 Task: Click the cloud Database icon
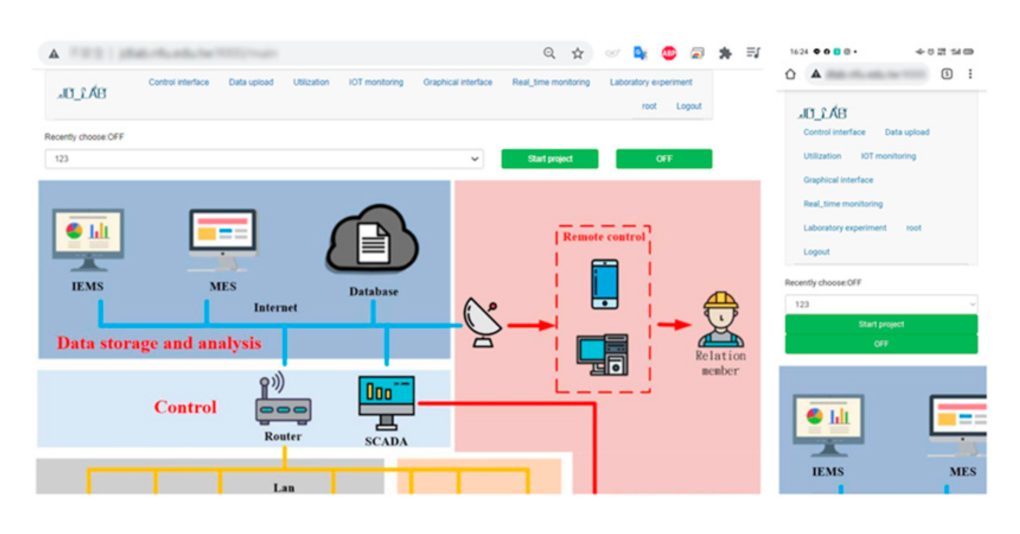tap(372, 240)
